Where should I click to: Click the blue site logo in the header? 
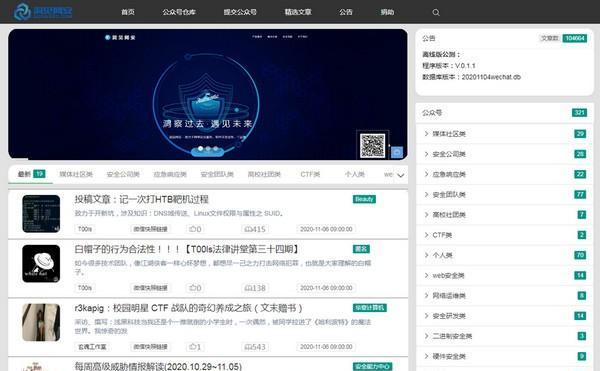point(43,11)
